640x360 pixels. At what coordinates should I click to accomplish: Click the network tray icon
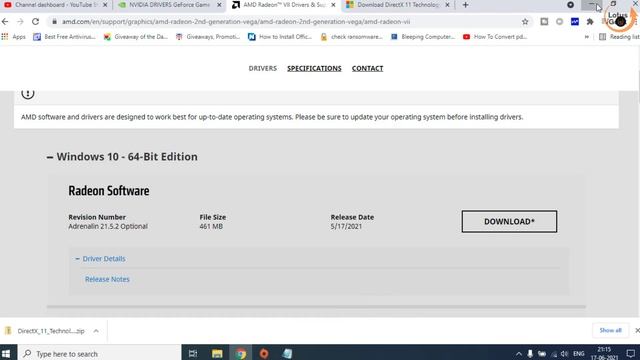(554, 354)
